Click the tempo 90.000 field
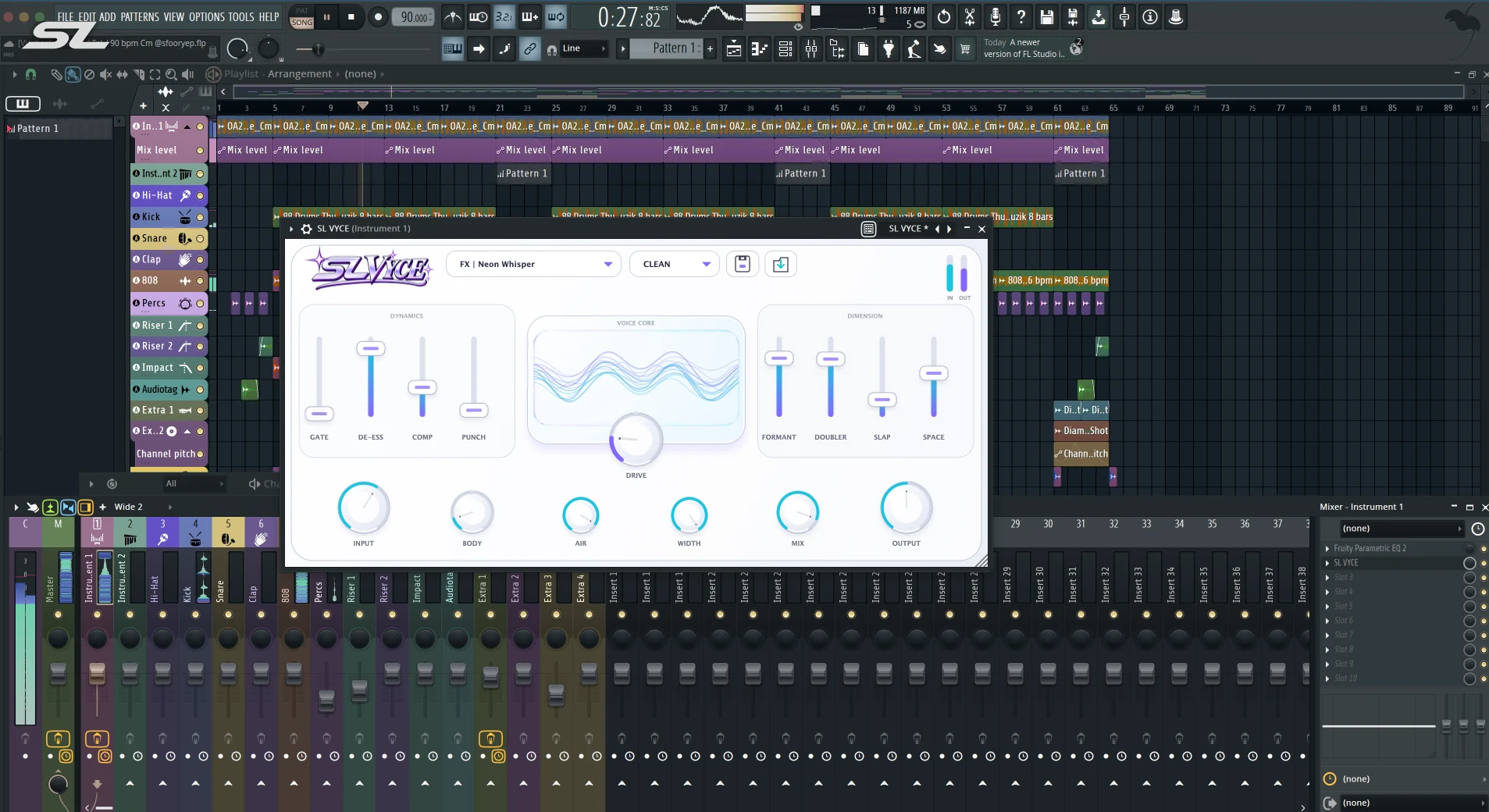This screenshot has width=1489, height=812. 414,16
